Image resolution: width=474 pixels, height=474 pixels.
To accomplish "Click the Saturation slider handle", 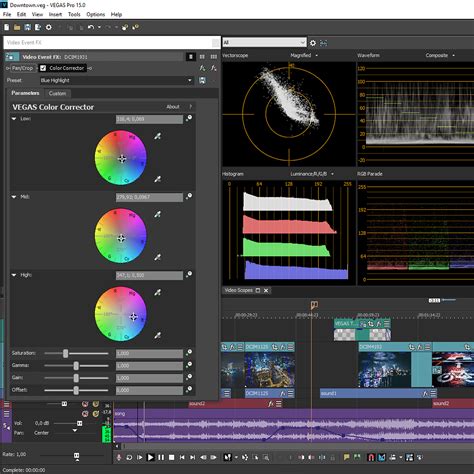I will tap(66, 353).
